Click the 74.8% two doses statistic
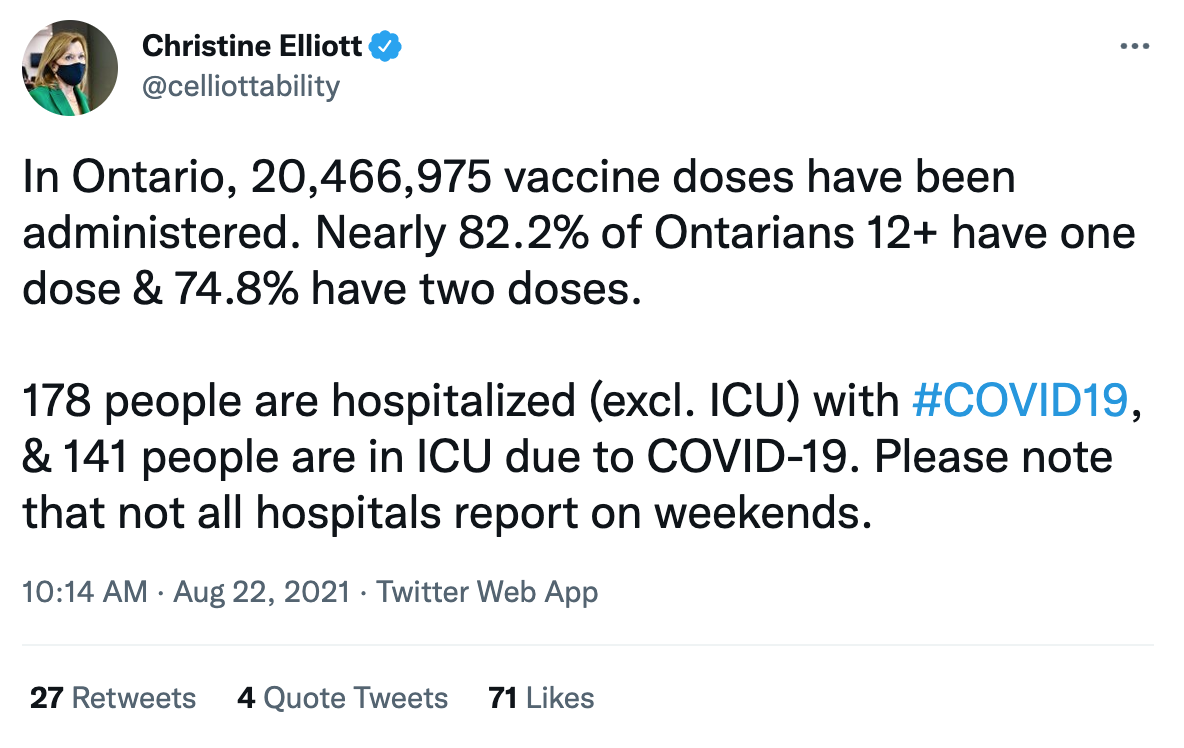 point(236,289)
